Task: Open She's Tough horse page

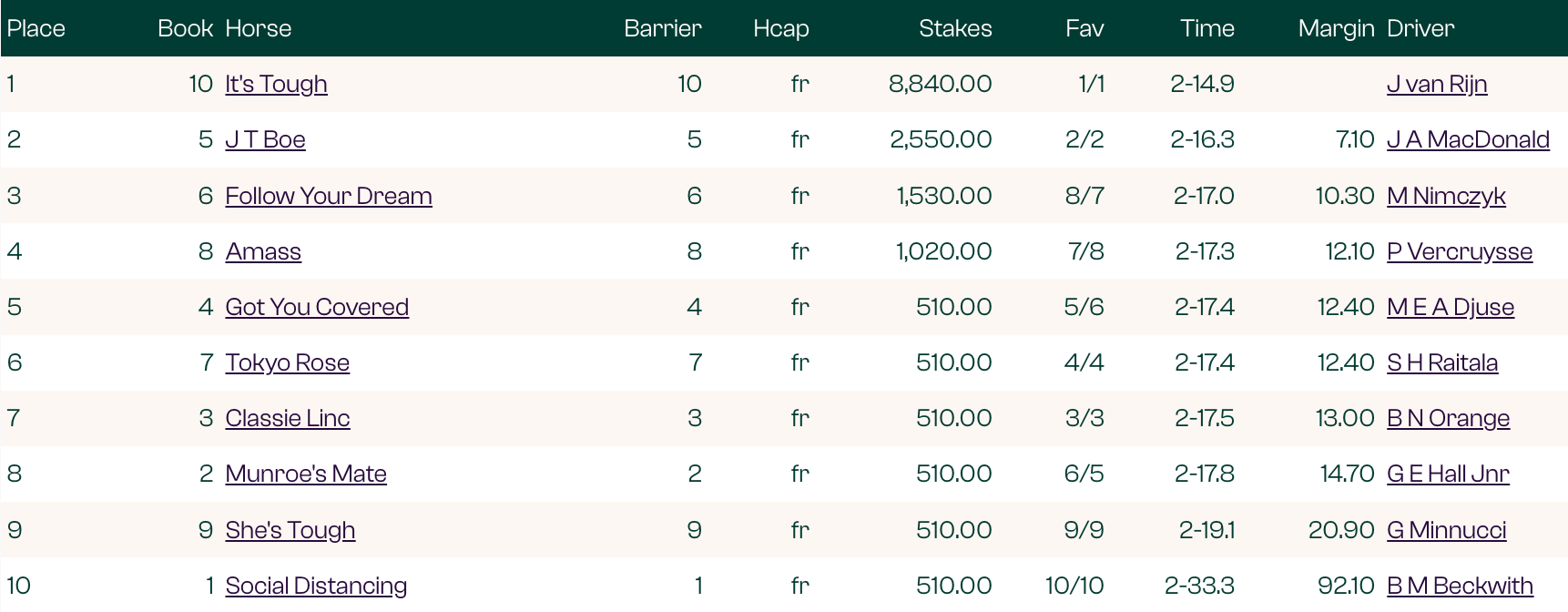Action: [x=290, y=530]
